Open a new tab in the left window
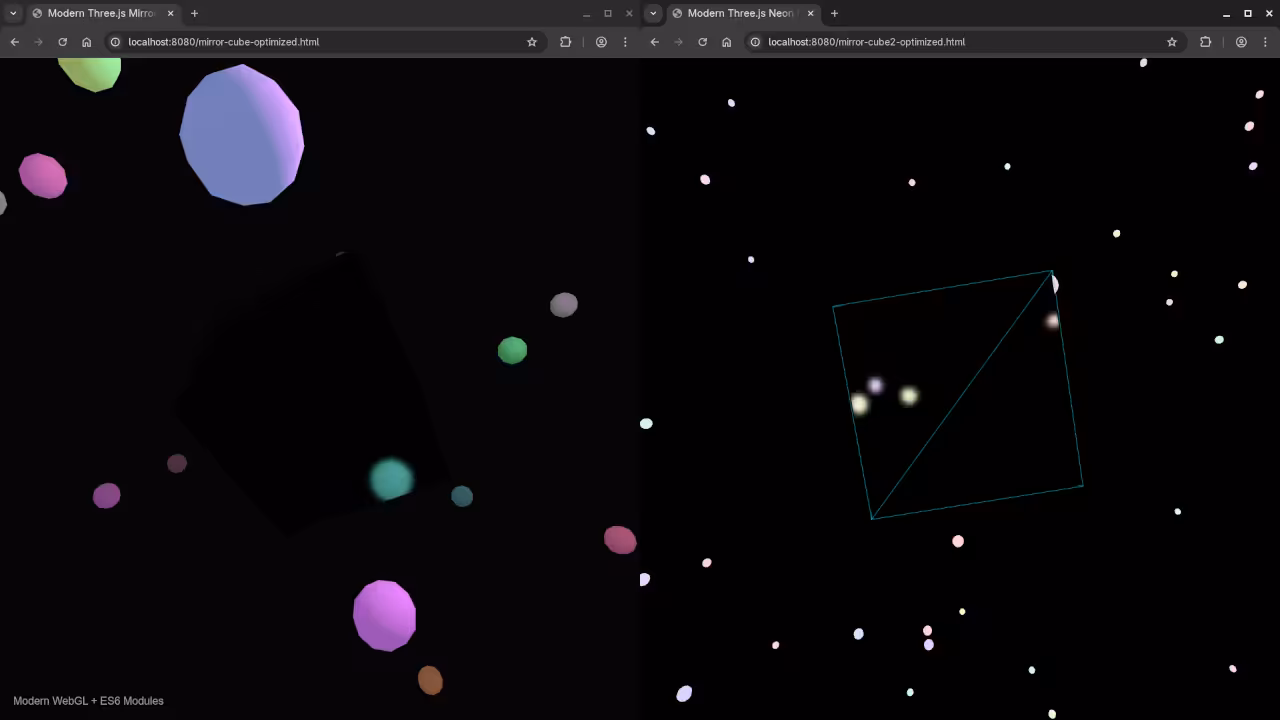Viewport: 1280px width, 720px height. pos(194,13)
